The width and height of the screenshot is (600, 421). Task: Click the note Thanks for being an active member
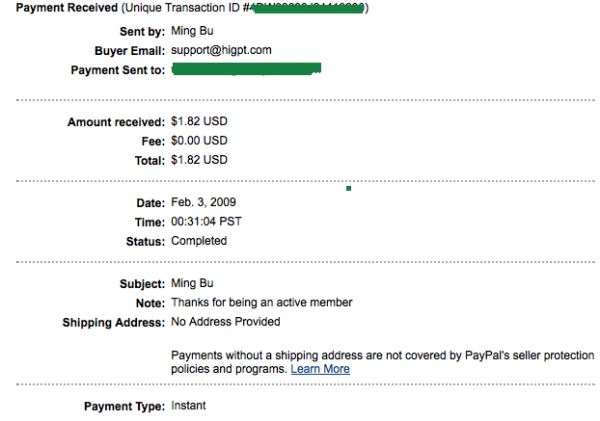(x=261, y=303)
